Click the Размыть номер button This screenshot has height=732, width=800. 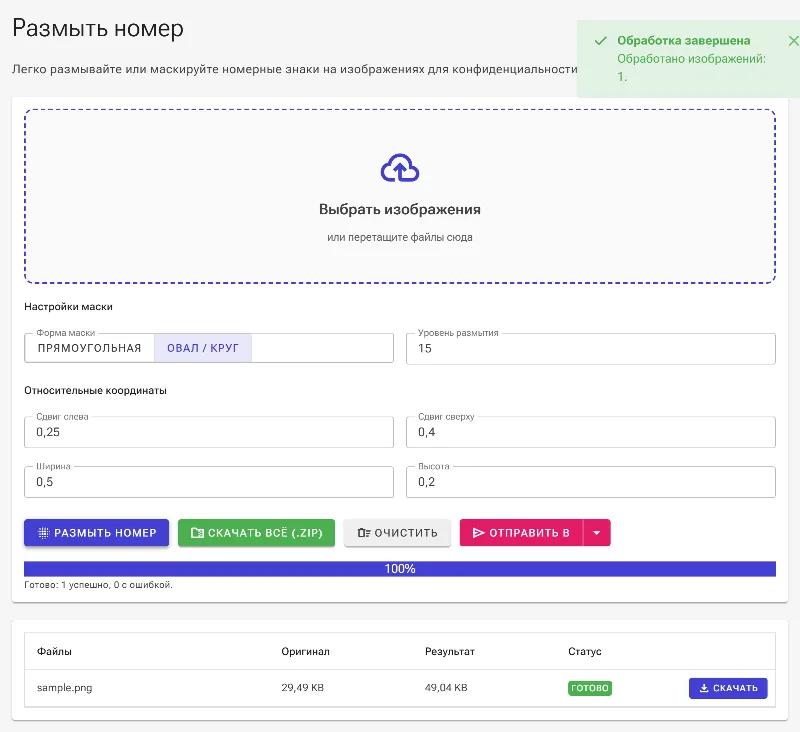click(x=96, y=533)
